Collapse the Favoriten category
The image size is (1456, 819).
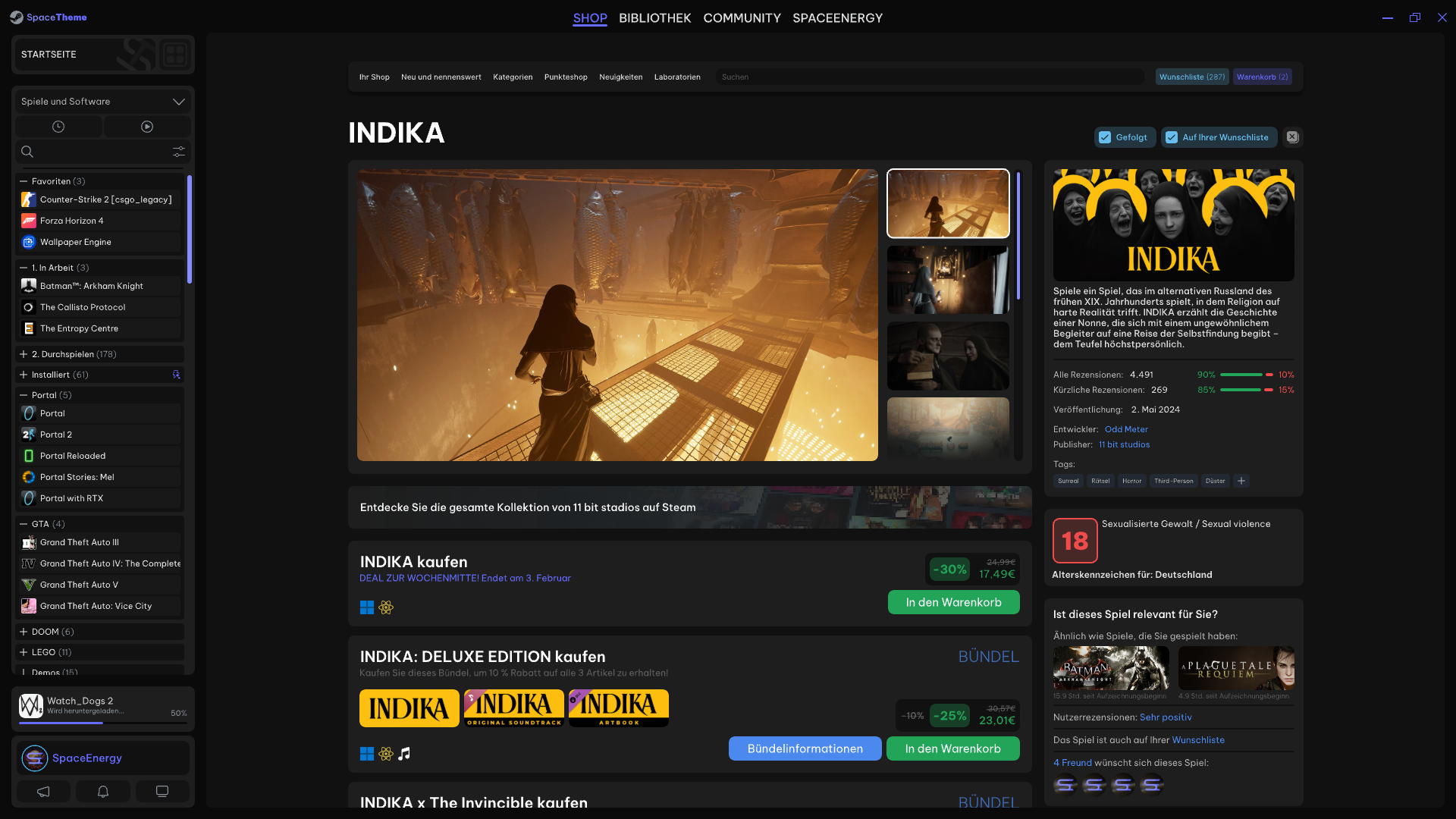(24, 181)
